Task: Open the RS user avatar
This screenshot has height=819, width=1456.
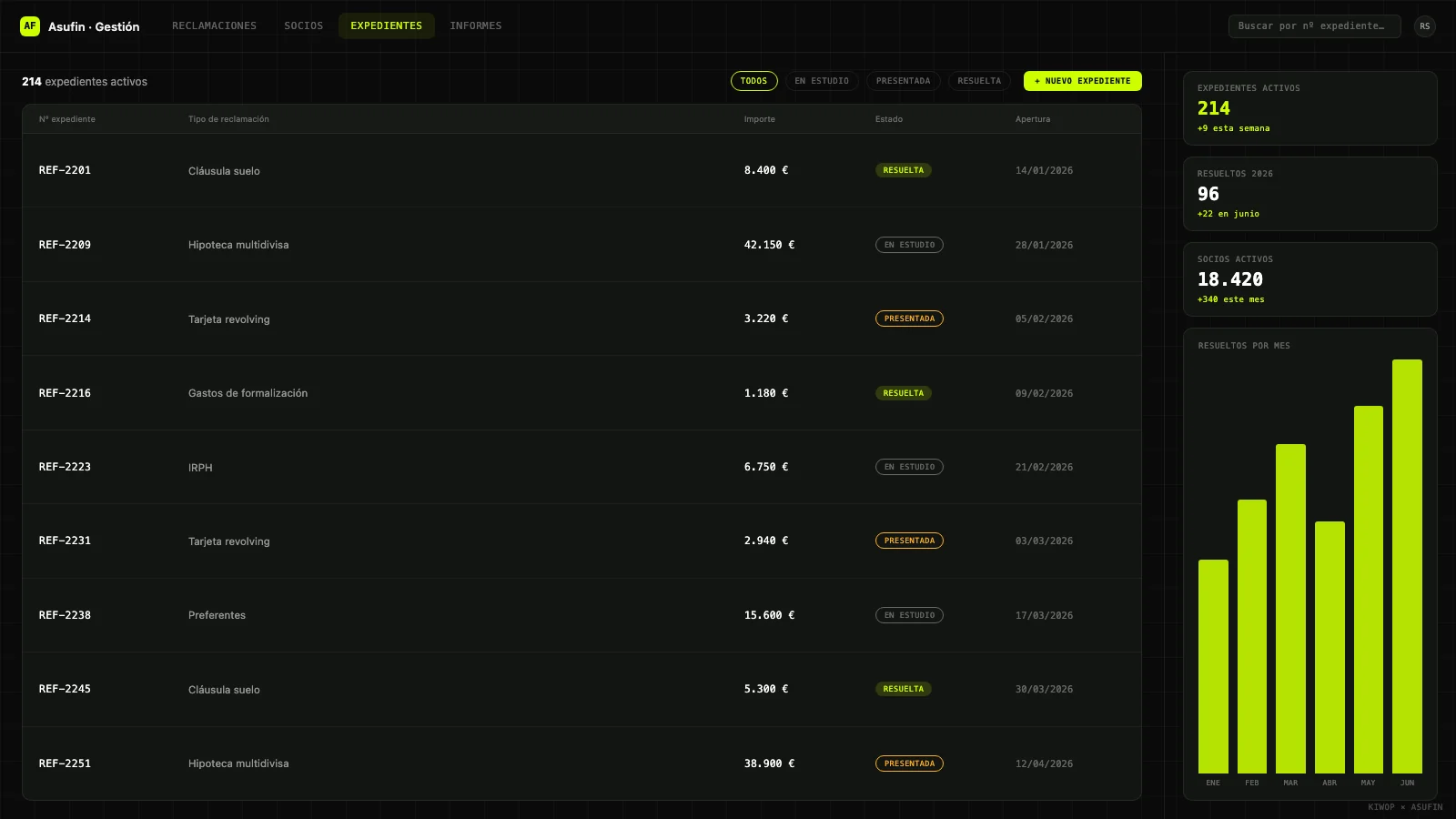Action: (1425, 26)
